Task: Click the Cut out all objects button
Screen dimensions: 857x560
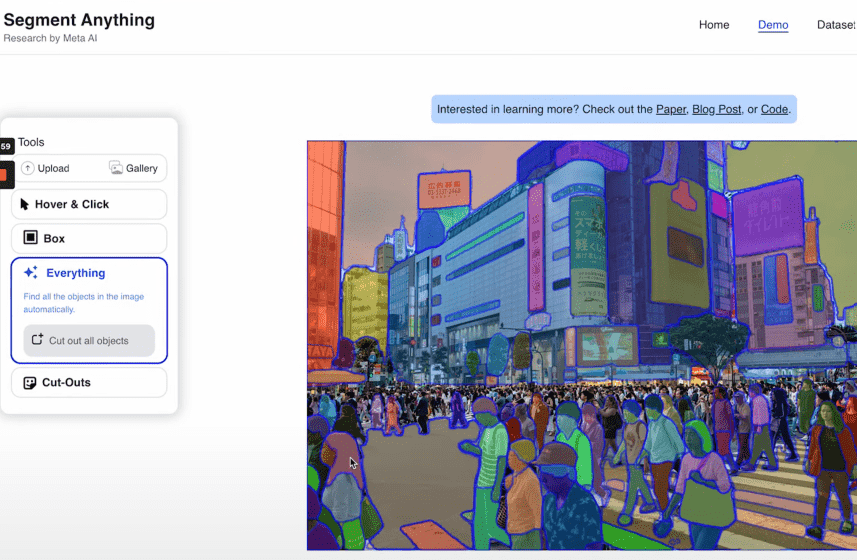Action: (x=89, y=340)
